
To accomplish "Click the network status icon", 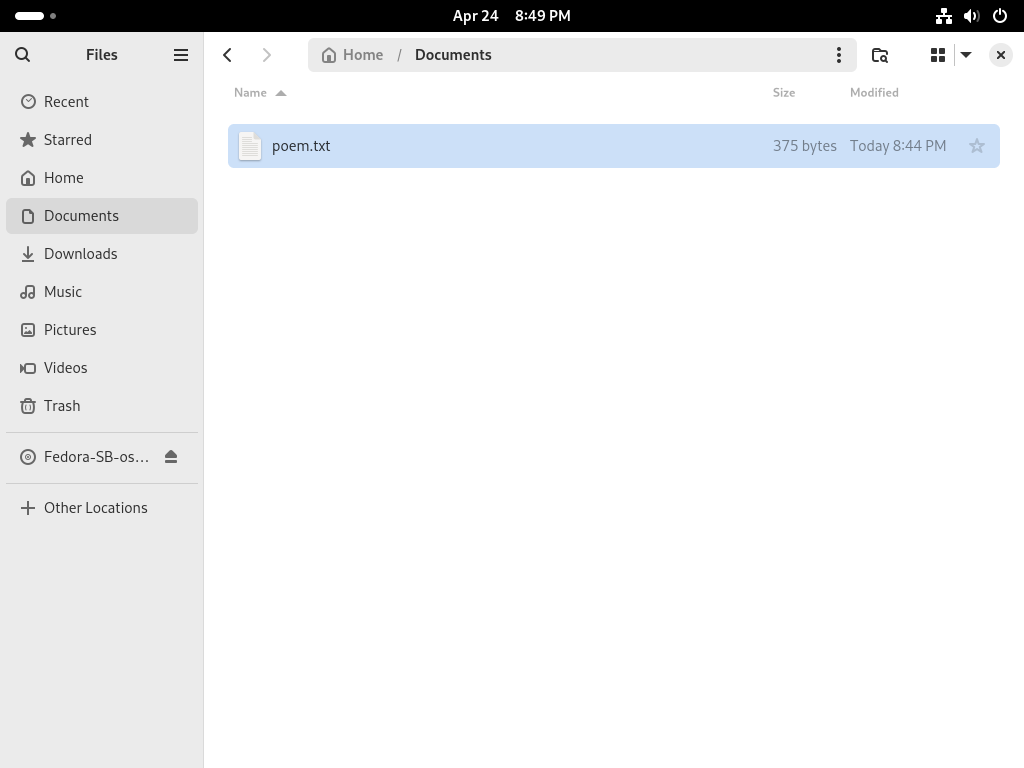I will [944, 16].
